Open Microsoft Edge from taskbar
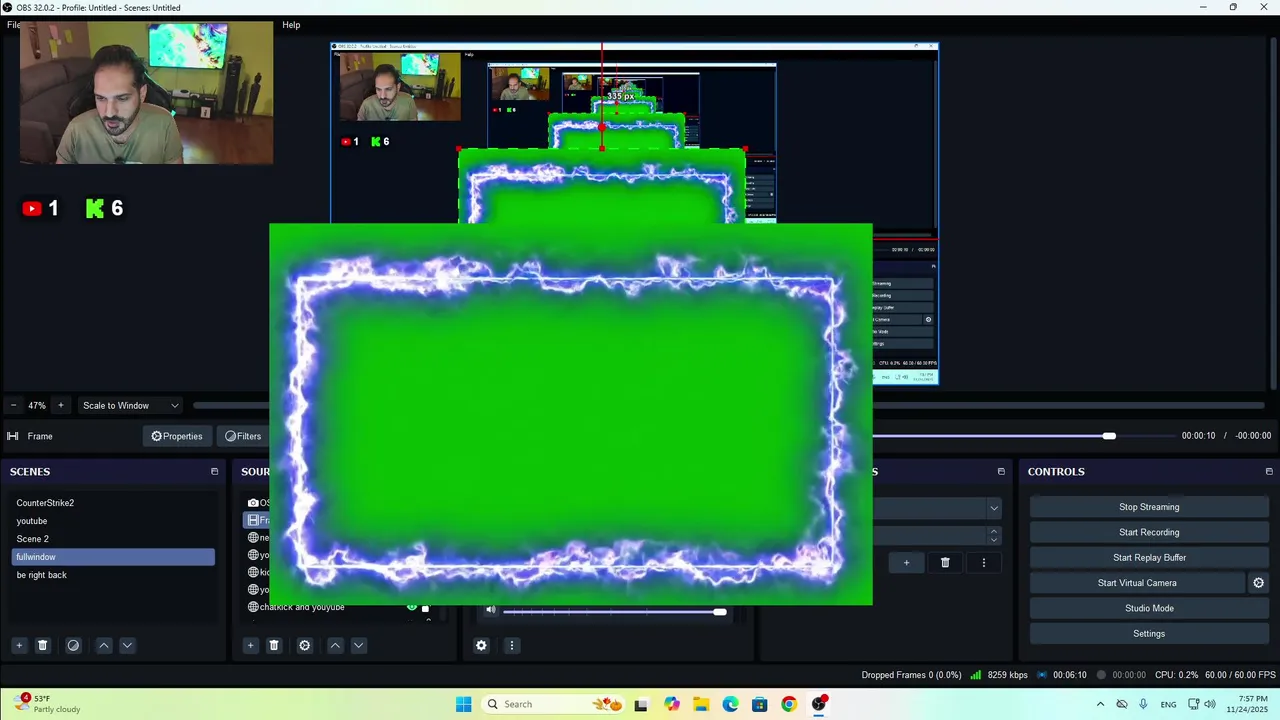The image size is (1280, 720). pyautogui.click(x=730, y=704)
